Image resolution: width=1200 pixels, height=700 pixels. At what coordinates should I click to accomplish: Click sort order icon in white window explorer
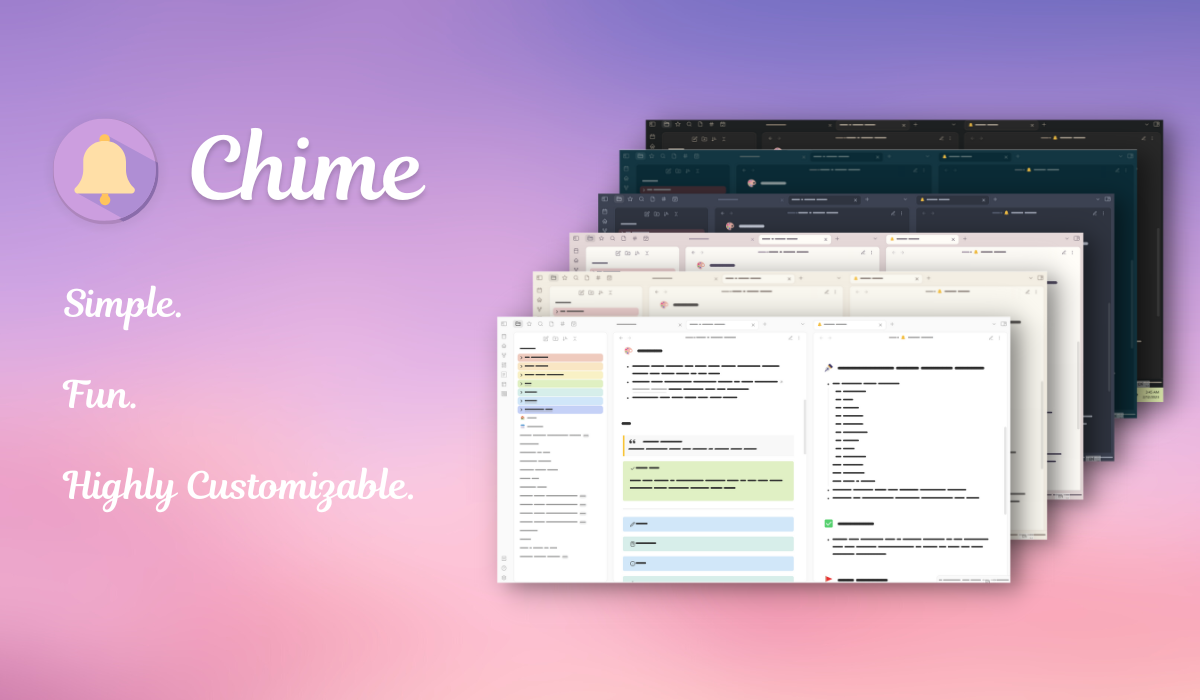click(x=565, y=338)
